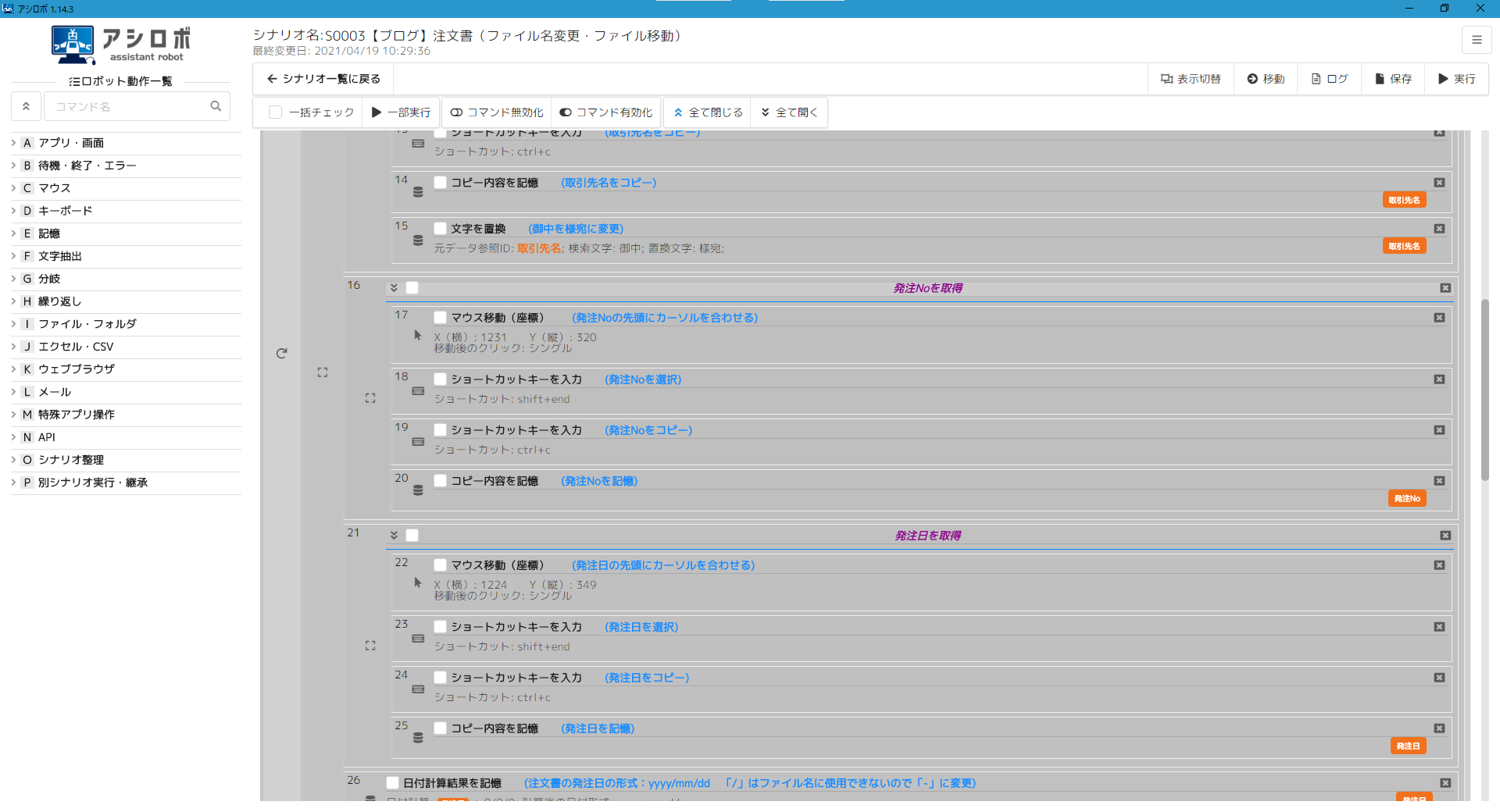Go back via シナリオ一覧に戻る

point(323,79)
